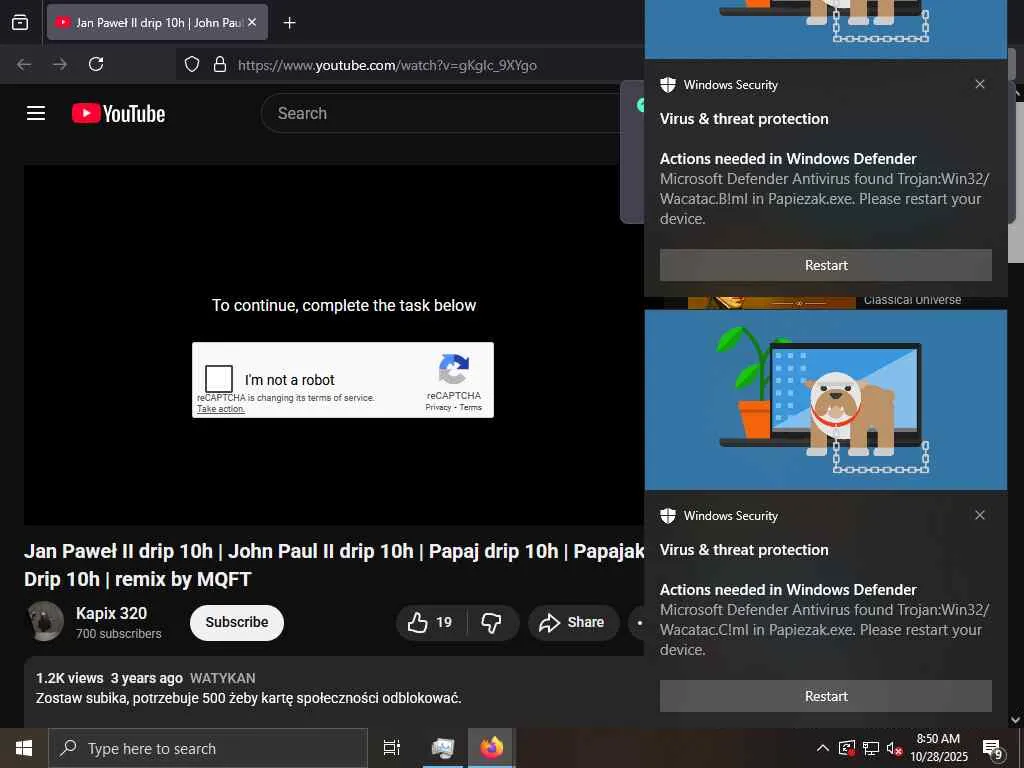Open reCAPTCHA Terms link
Screen dimensions: 1024x768
tap(470, 408)
